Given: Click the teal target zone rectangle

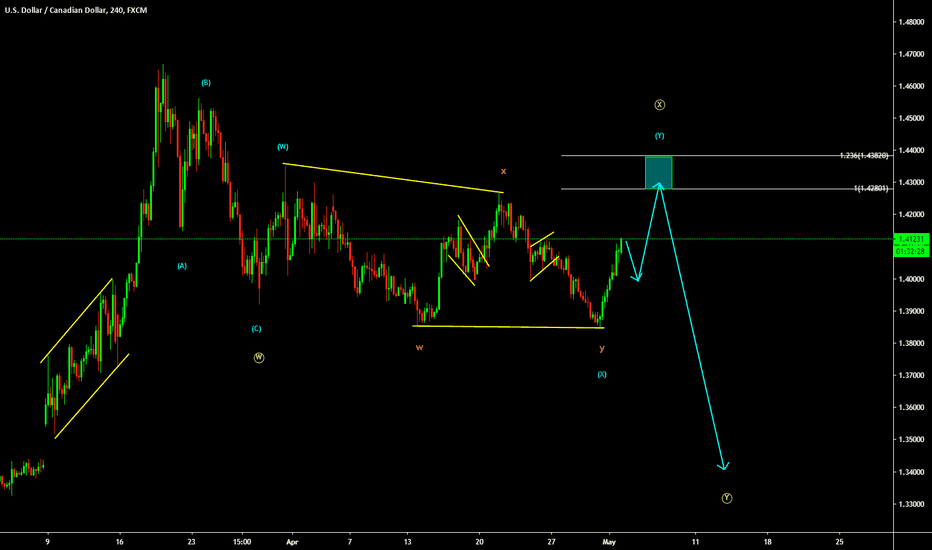Looking at the screenshot, I should 659,172.
